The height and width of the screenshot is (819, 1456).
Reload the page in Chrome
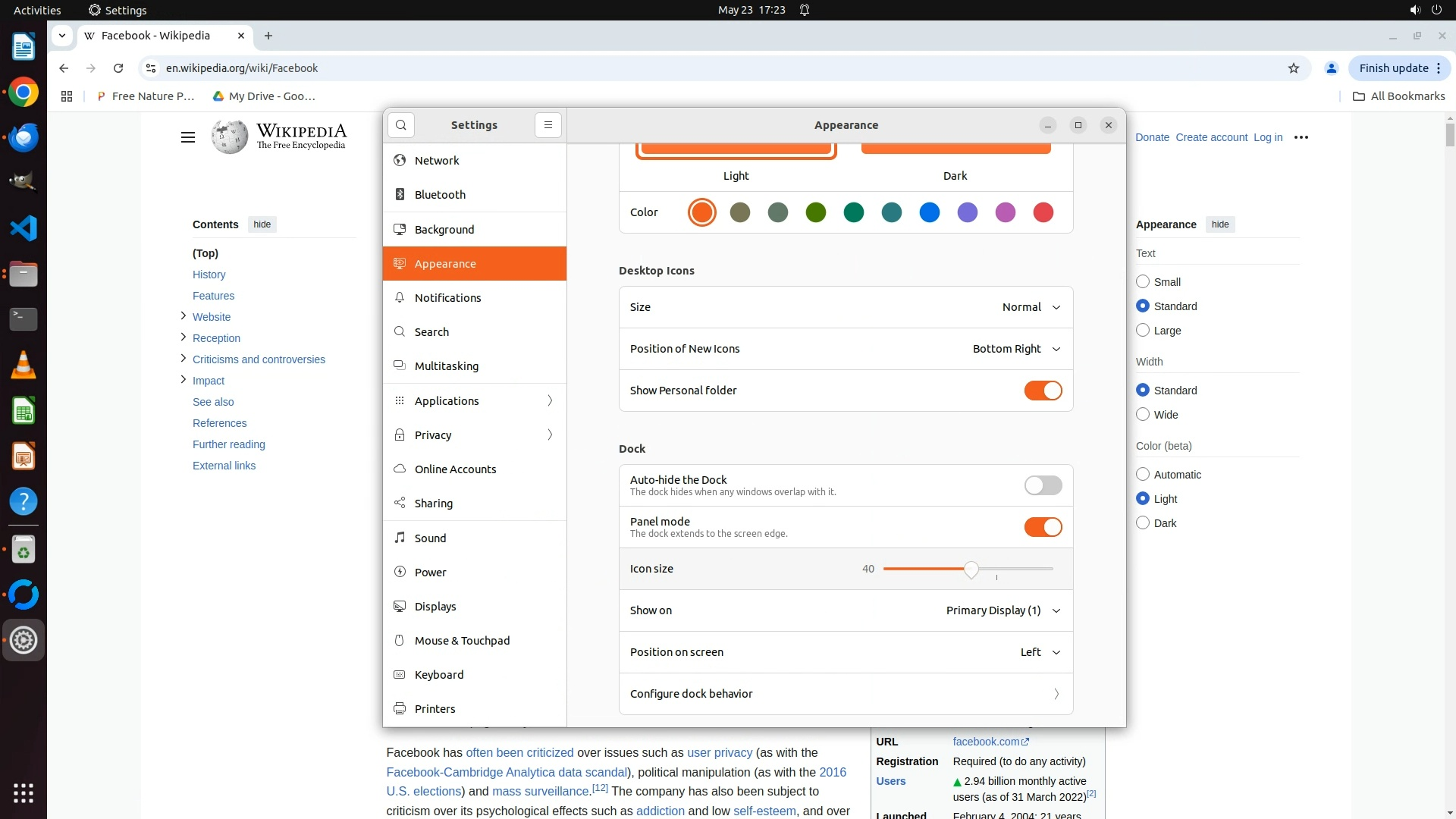118,68
